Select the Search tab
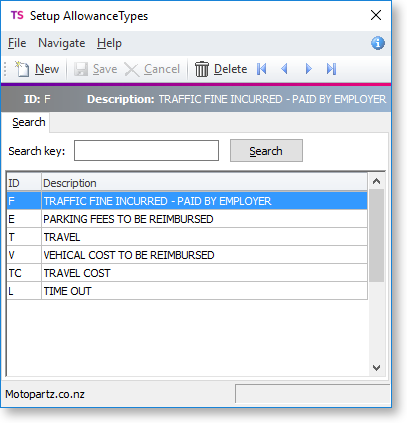This screenshot has height=423, width=407. pyautogui.click(x=29, y=122)
